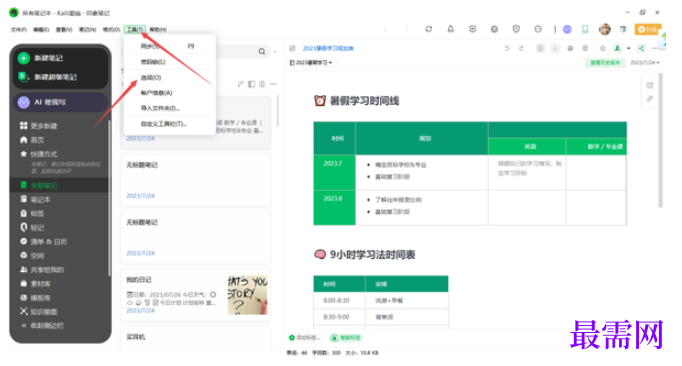682x366 pixels.
Task: Open the 文件(F) menu
Action: pyautogui.click(x=19, y=30)
